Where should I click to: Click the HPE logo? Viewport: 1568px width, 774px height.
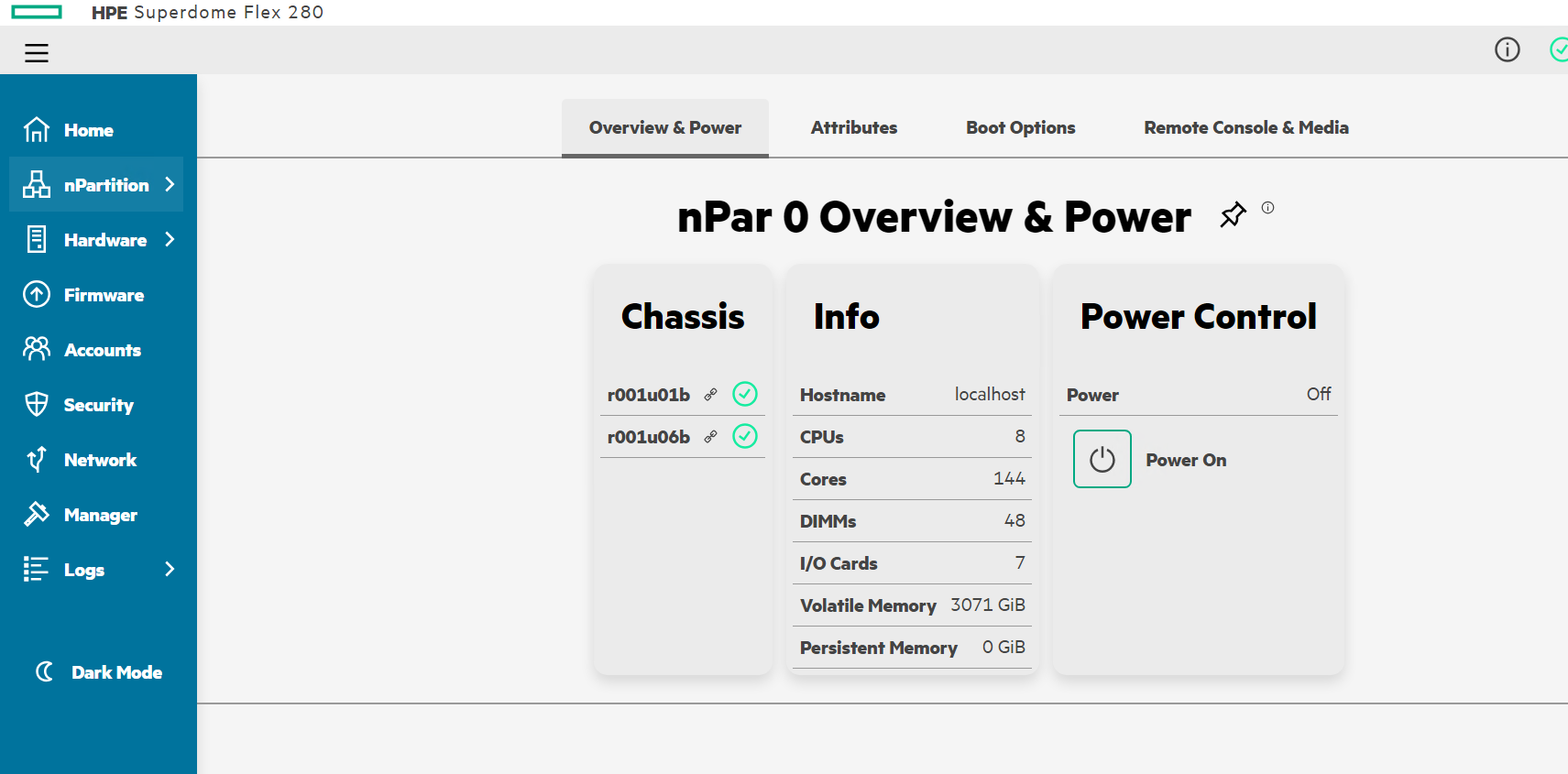click(37, 12)
